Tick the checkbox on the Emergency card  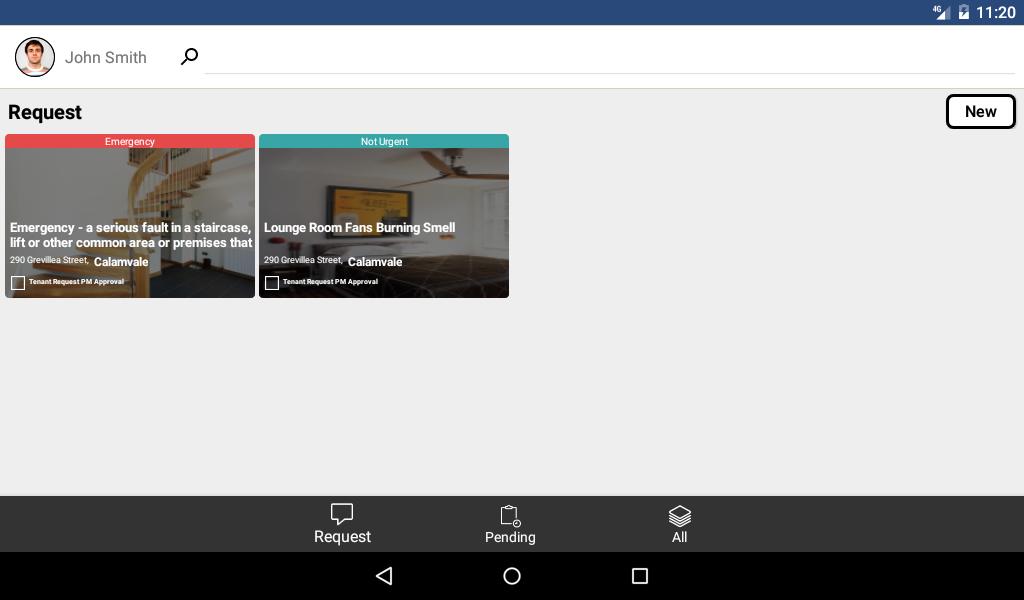[18, 283]
